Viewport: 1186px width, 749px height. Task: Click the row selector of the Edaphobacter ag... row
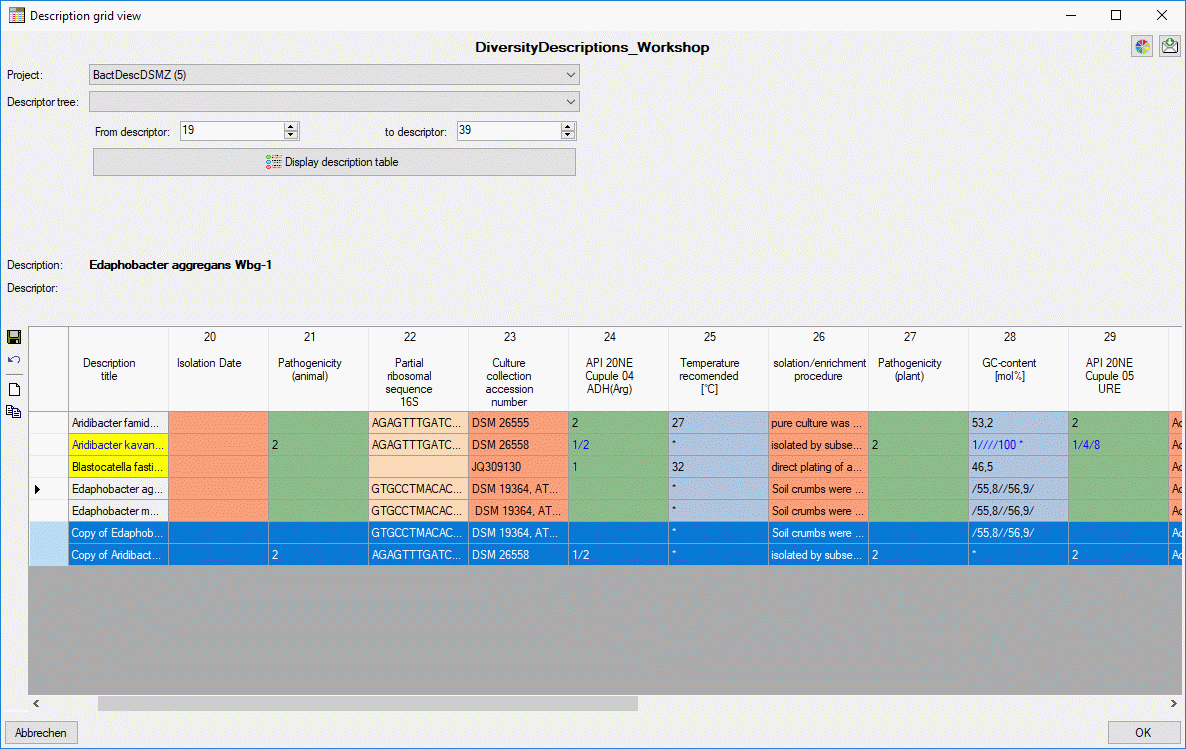(48, 489)
